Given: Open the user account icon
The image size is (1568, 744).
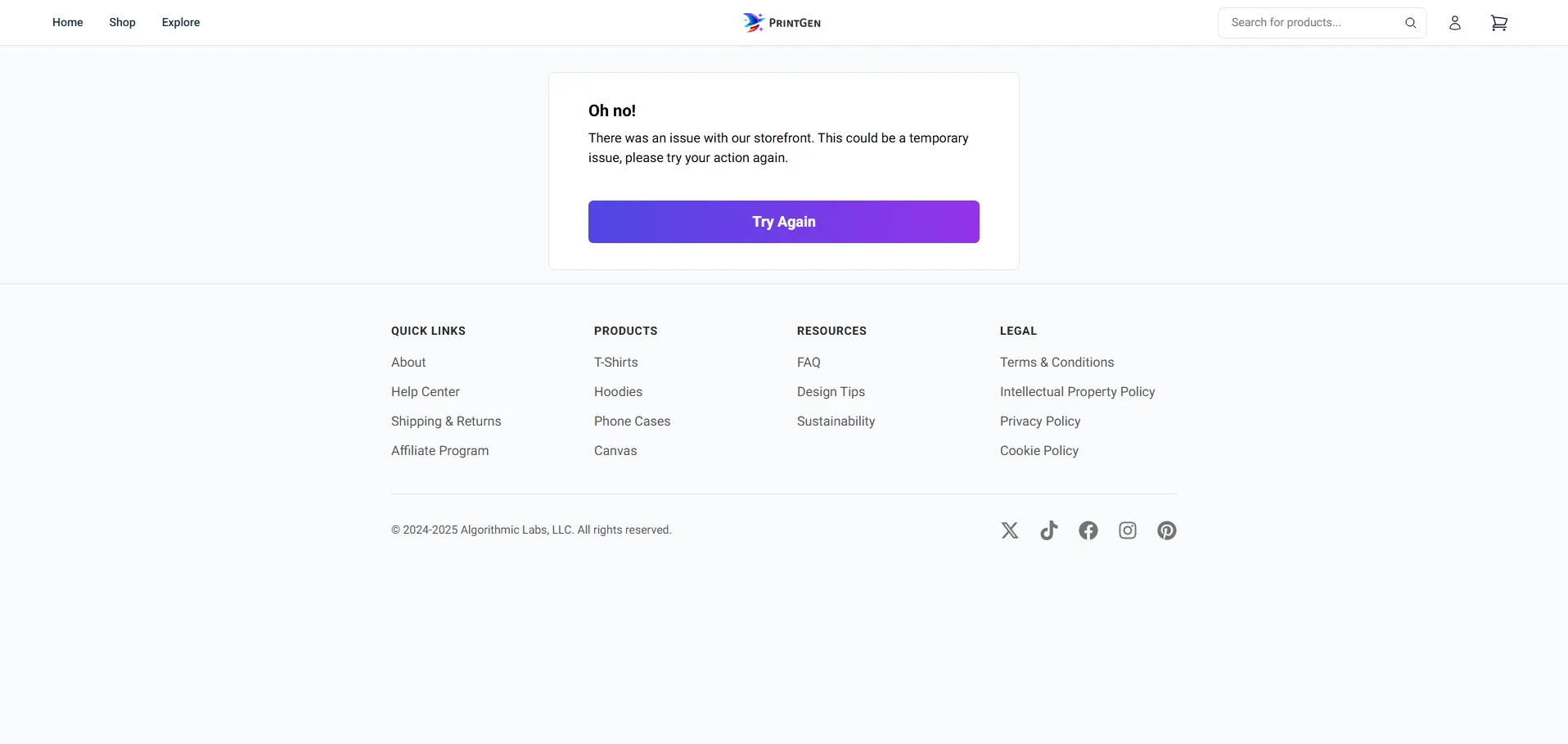Looking at the screenshot, I should [1454, 23].
